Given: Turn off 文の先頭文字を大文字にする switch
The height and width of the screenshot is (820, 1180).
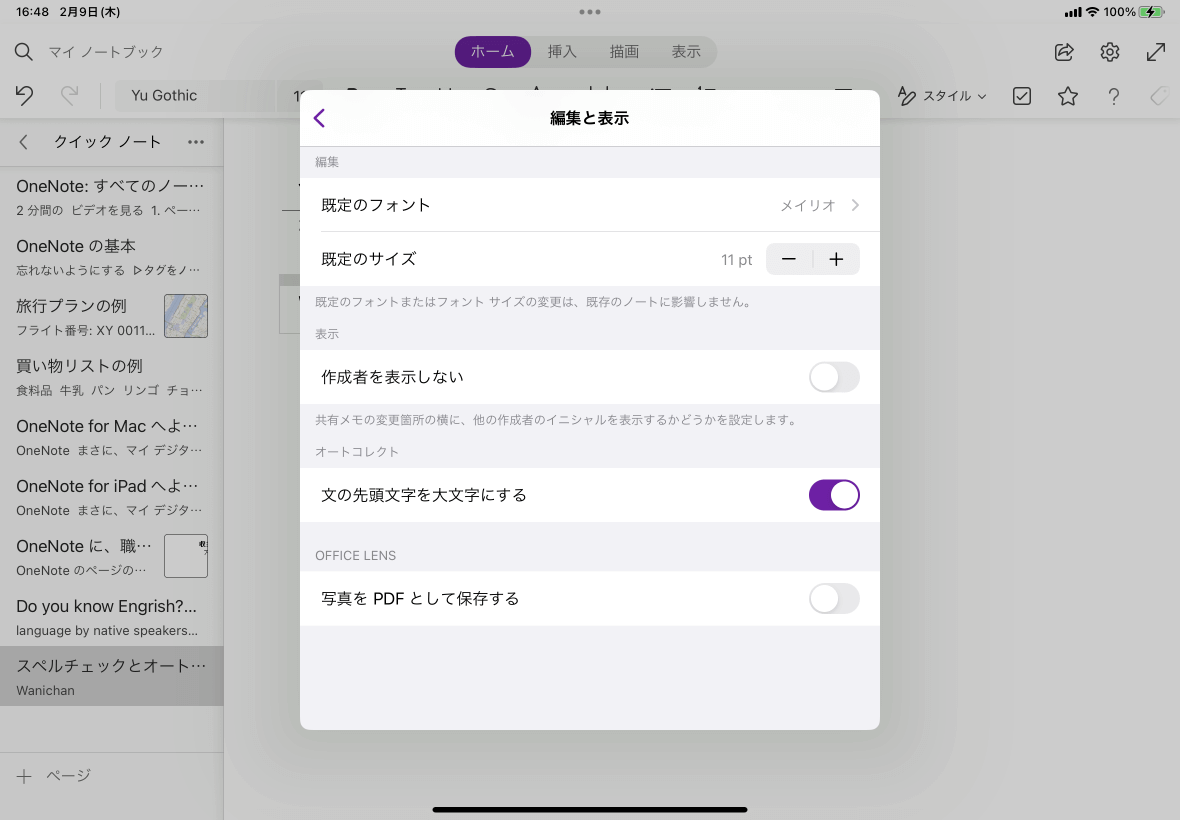Looking at the screenshot, I should tap(834, 495).
